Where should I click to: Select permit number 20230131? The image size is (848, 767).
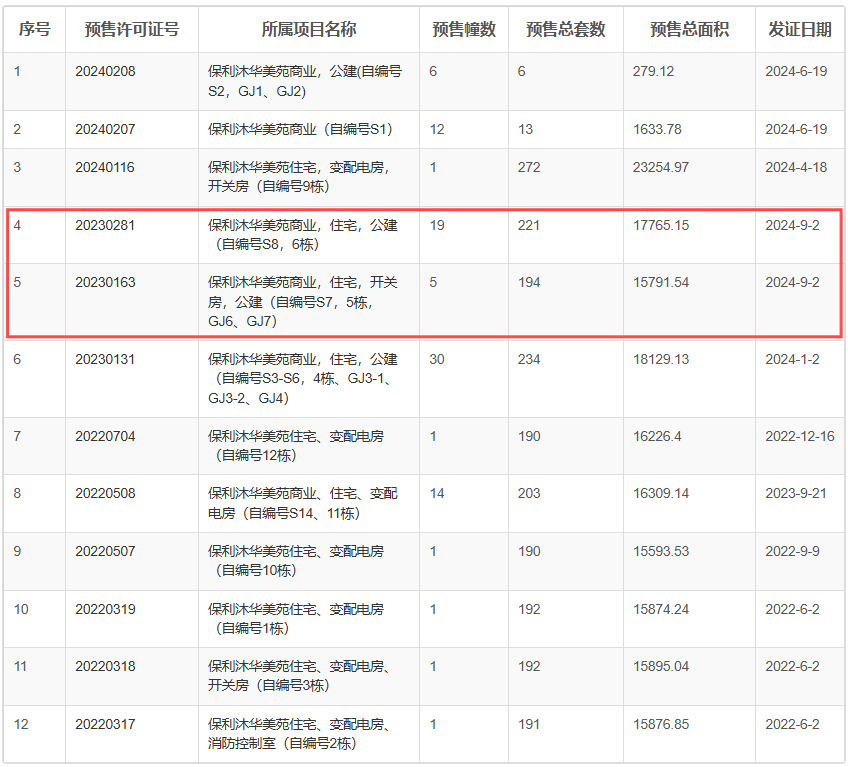105,359
